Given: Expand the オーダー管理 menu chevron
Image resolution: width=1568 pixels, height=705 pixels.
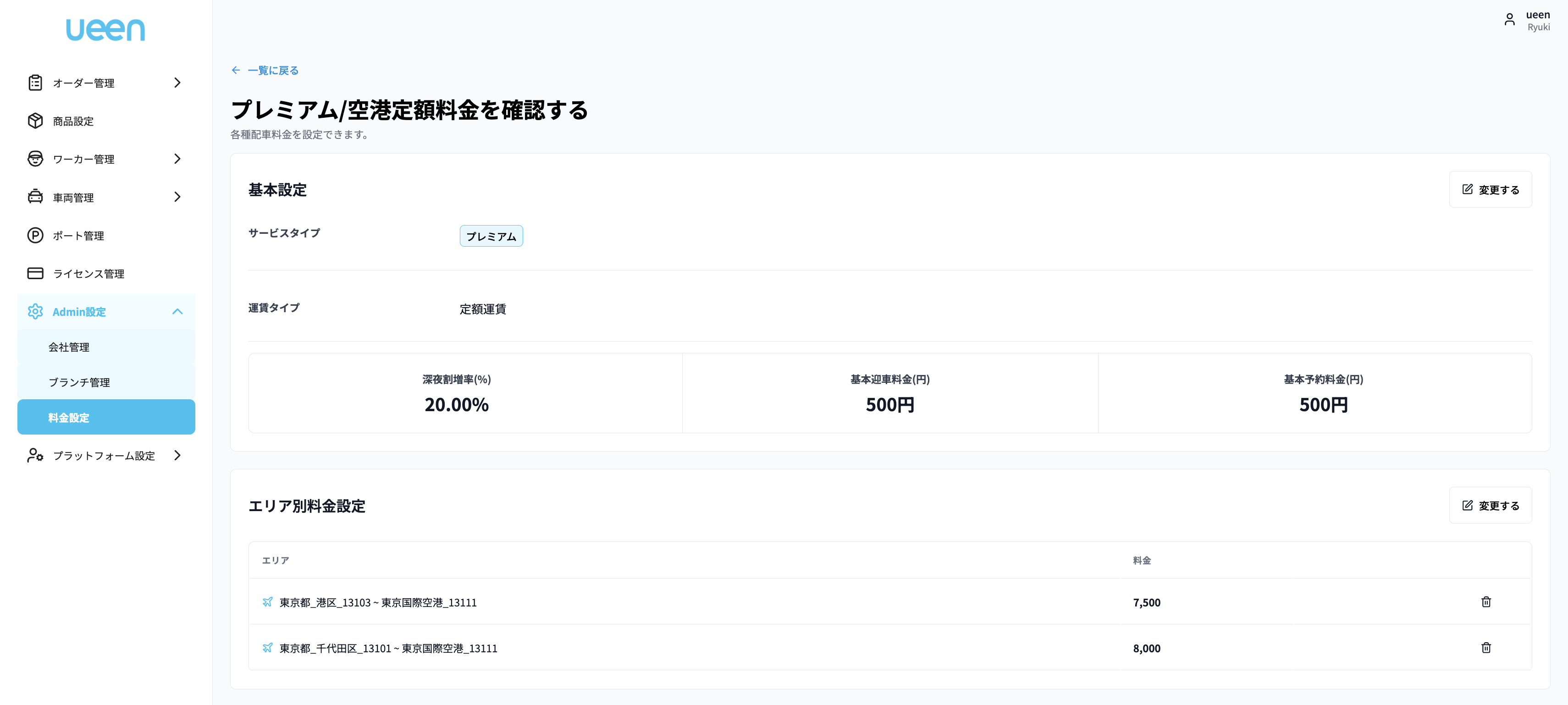Looking at the screenshot, I should pos(177,82).
